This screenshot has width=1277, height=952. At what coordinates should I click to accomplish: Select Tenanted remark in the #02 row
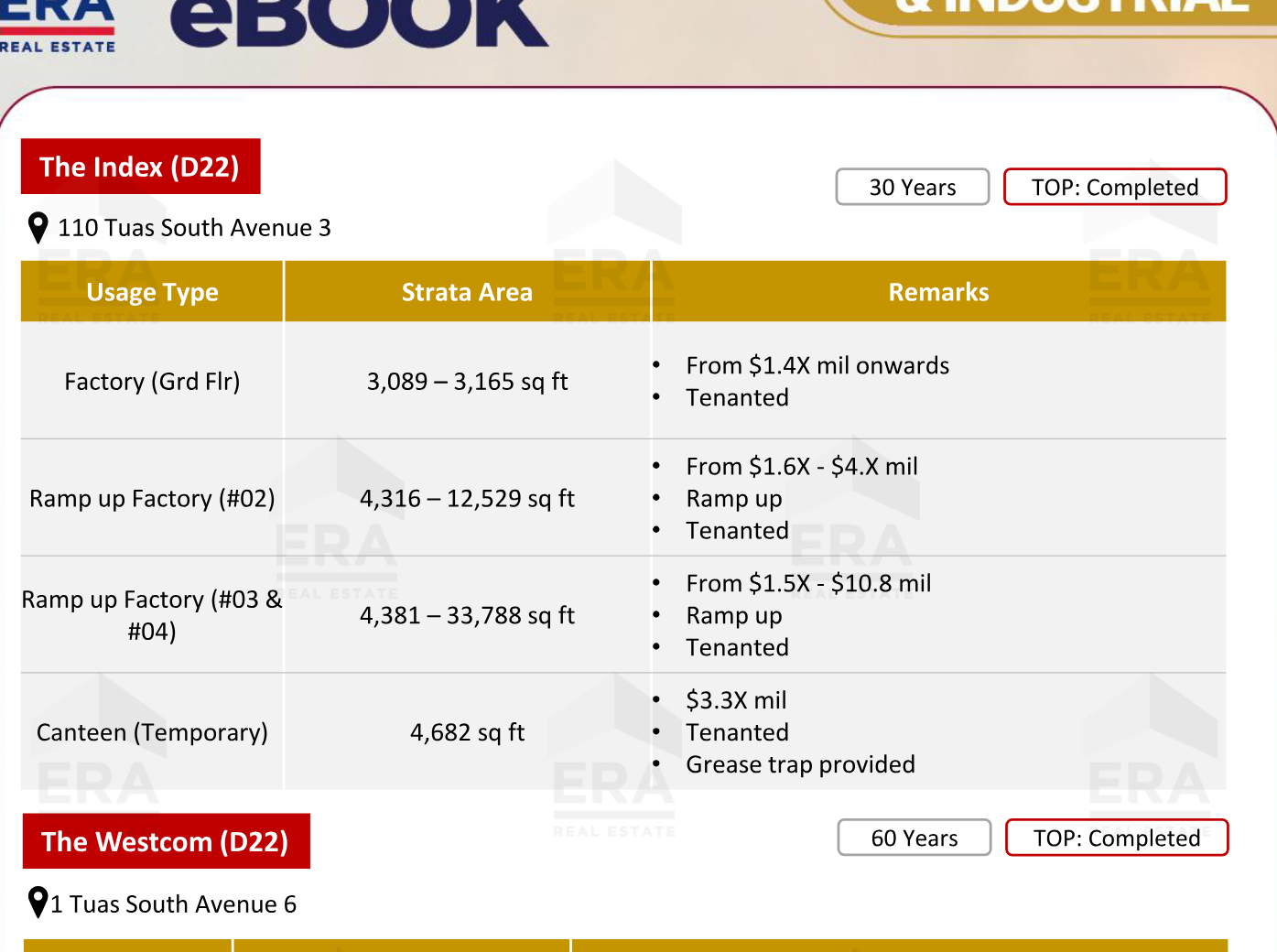[x=737, y=530]
